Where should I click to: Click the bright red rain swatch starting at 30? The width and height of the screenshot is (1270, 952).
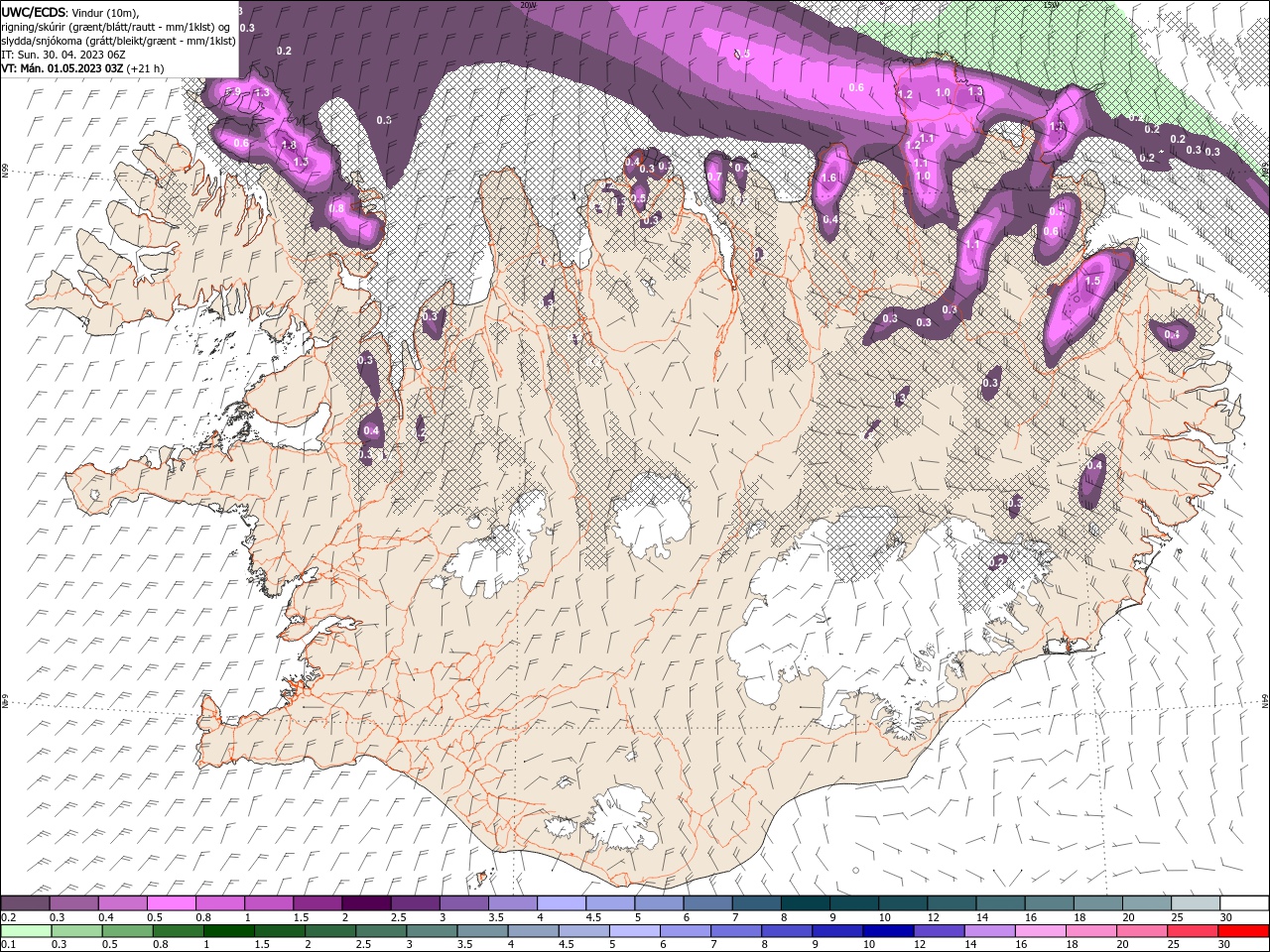point(1244,931)
